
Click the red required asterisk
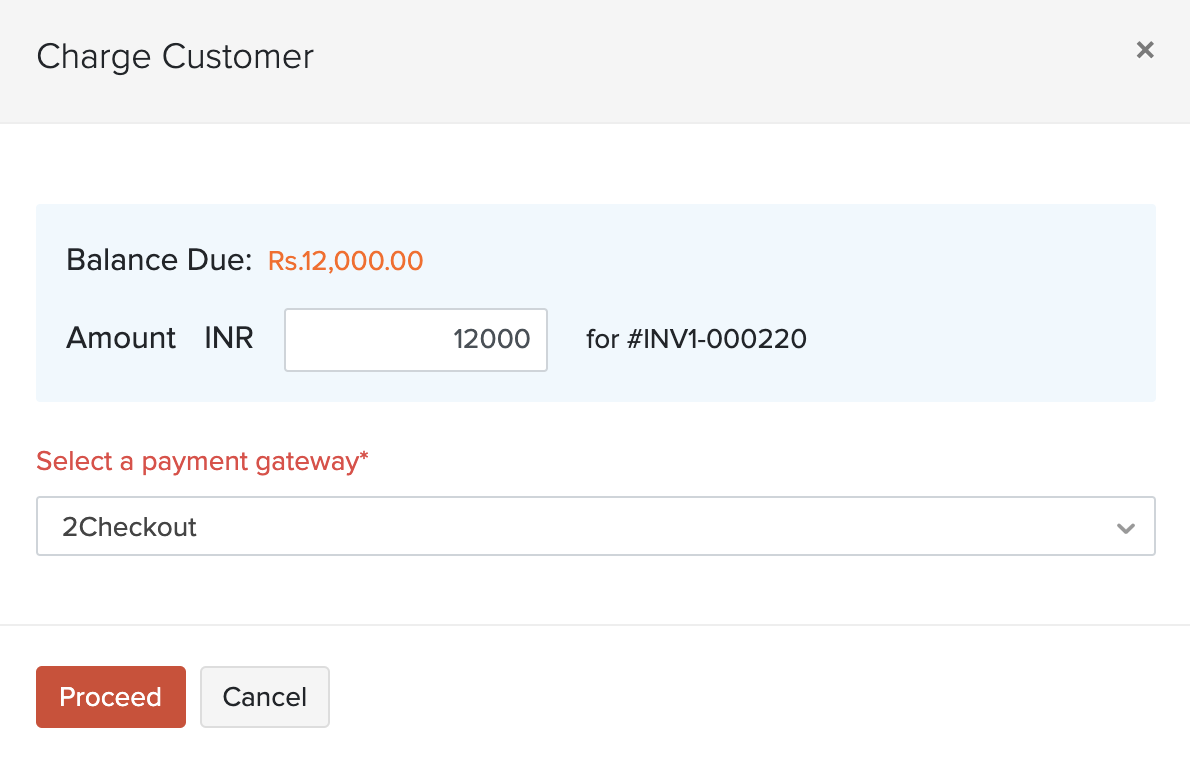coord(364,459)
